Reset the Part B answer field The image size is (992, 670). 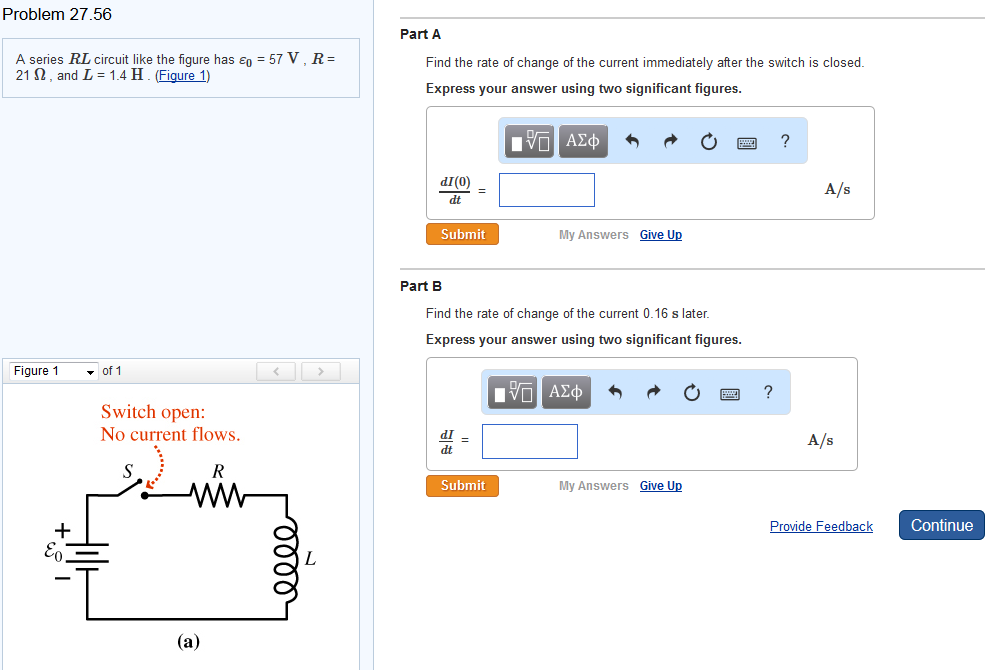[691, 392]
